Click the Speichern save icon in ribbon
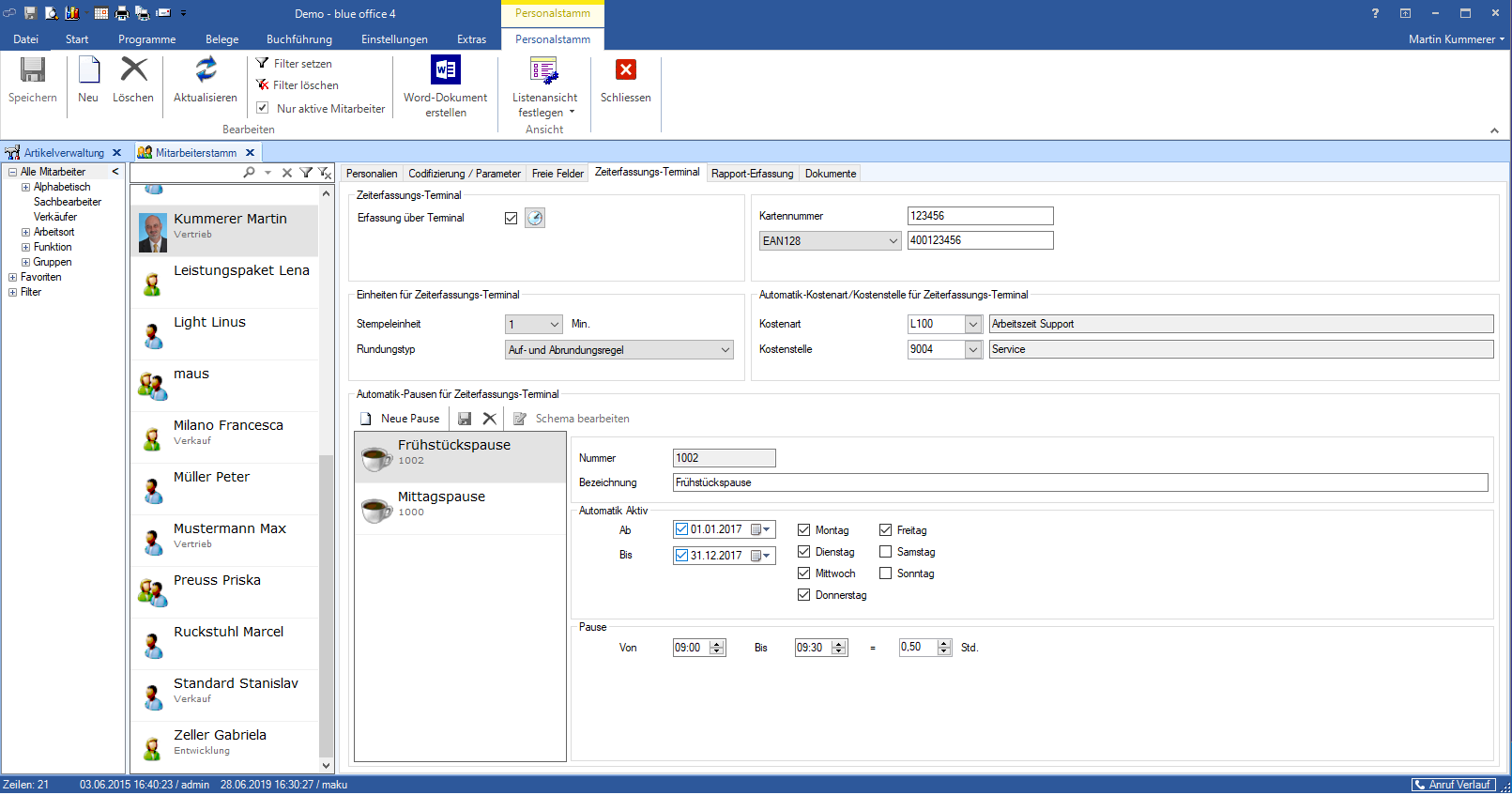Screen dimensions: 1512x795 33,70
